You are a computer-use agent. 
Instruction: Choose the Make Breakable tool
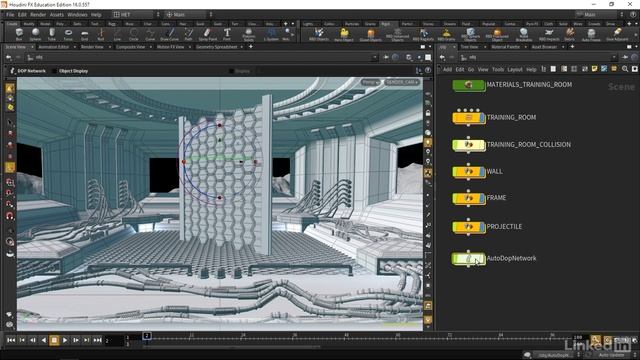point(524,35)
